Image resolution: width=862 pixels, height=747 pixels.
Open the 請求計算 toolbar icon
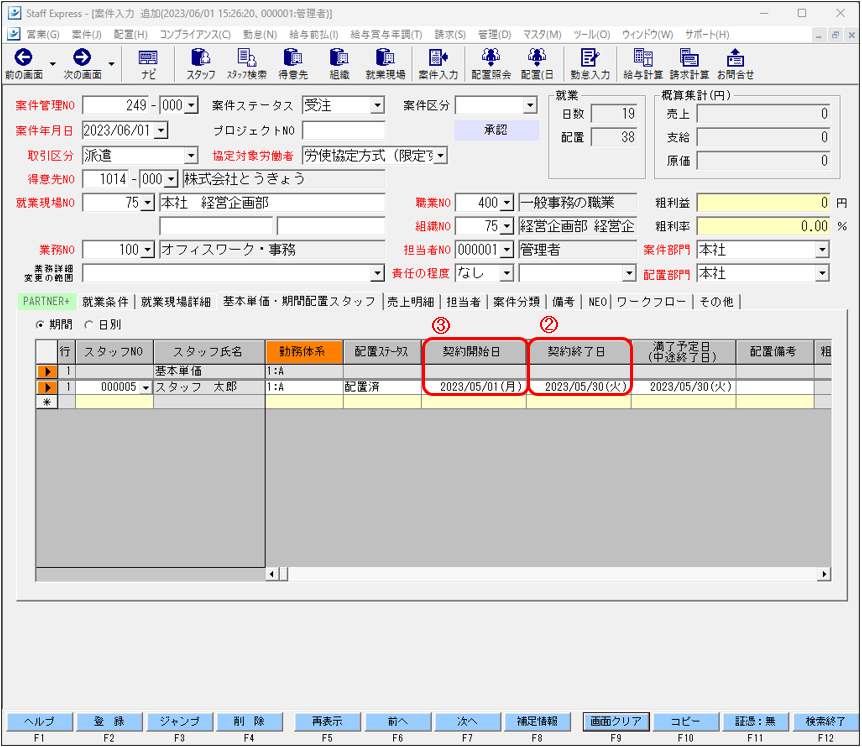(x=689, y=64)
